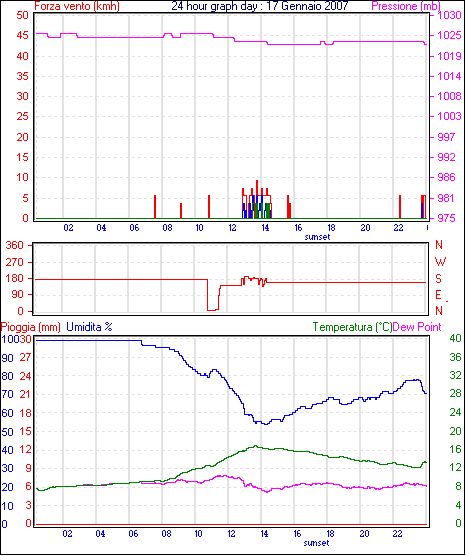Click the 'sunset' marker under the wind chart
The height and width of the screenshot is (556, 466).
317,237
